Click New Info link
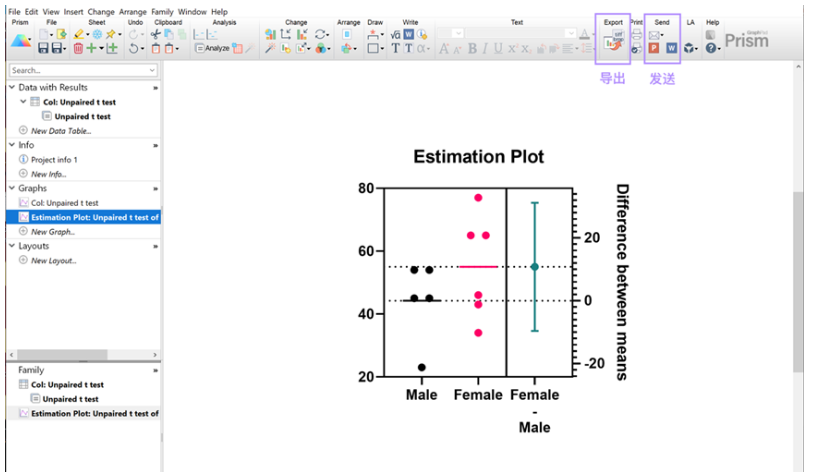Image resolution: width=813 pixels, height=472 pixels. [x=48, y=174]
